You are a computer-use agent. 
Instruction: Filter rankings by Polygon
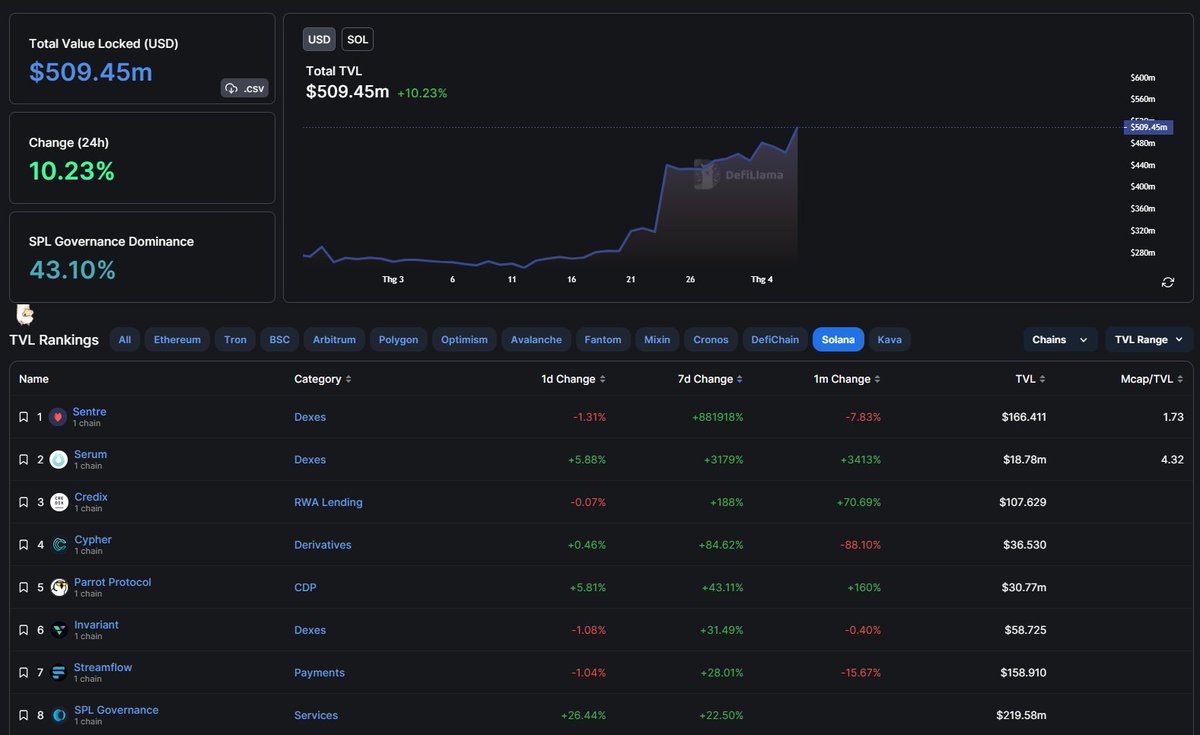tap(399, 340)
